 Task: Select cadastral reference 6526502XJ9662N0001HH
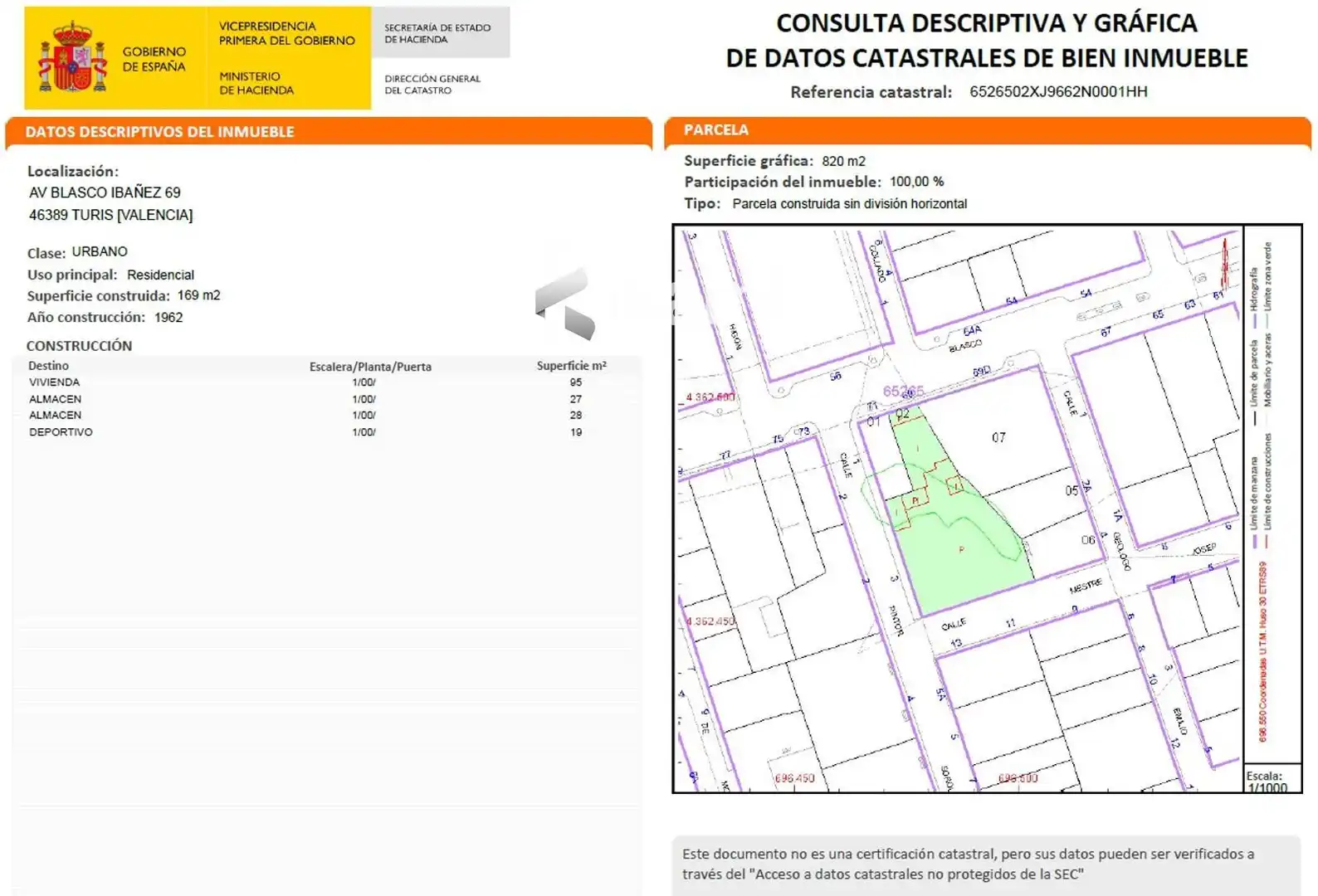(x=1058, y=92)
